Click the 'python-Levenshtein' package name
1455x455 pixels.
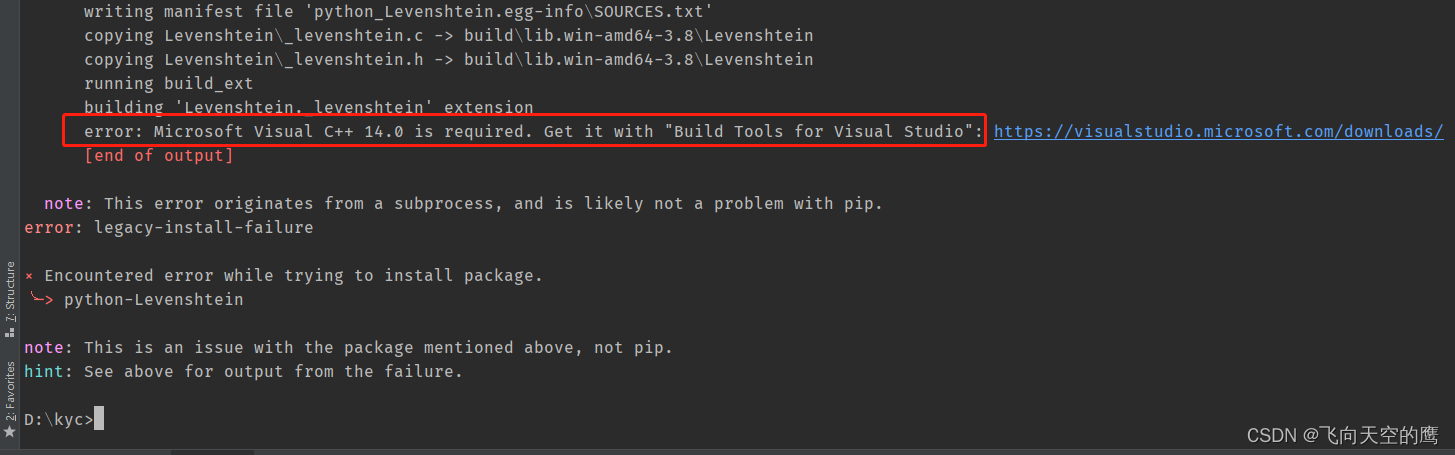[153, 299]
